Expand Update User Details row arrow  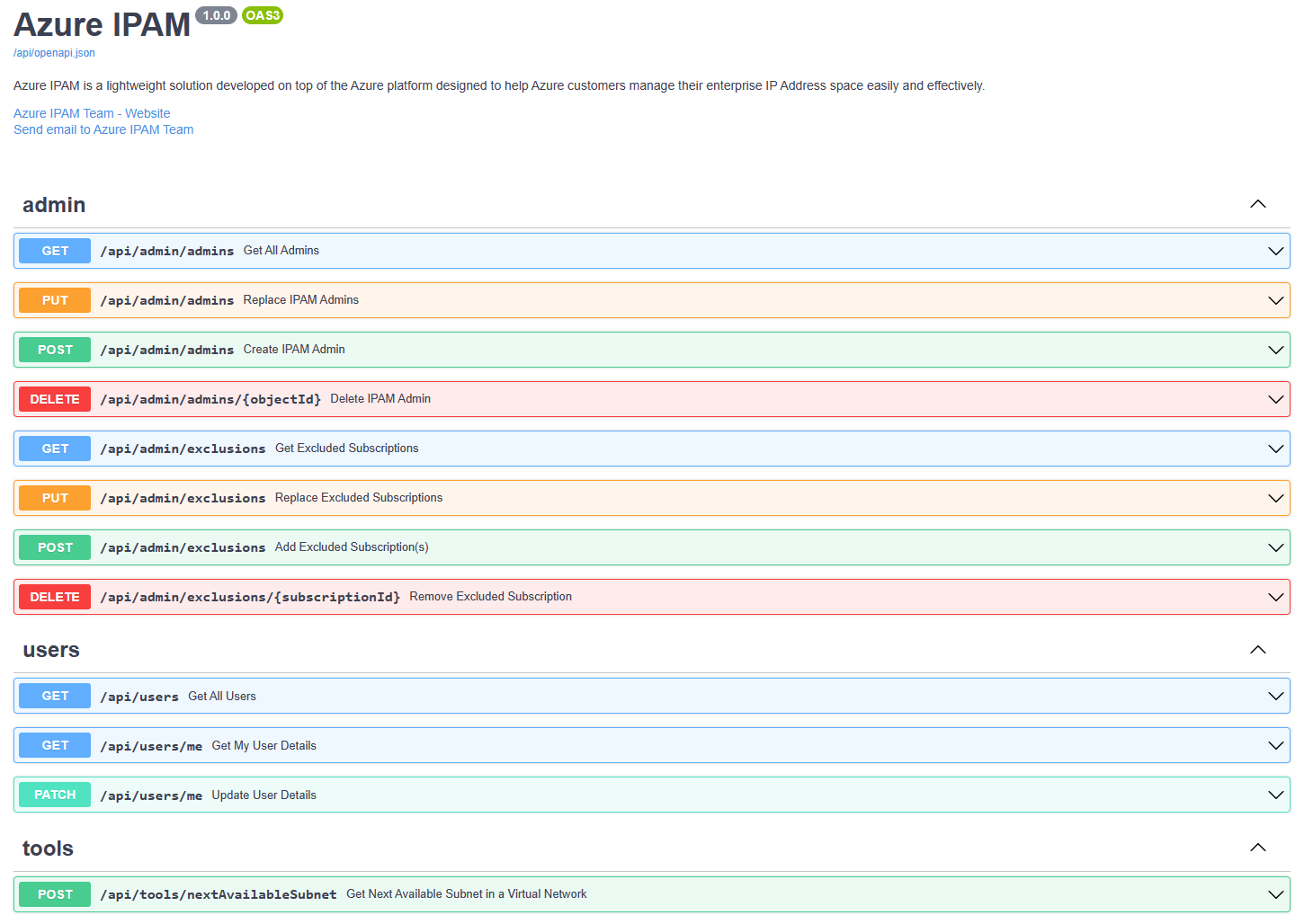pos(1275,795)
